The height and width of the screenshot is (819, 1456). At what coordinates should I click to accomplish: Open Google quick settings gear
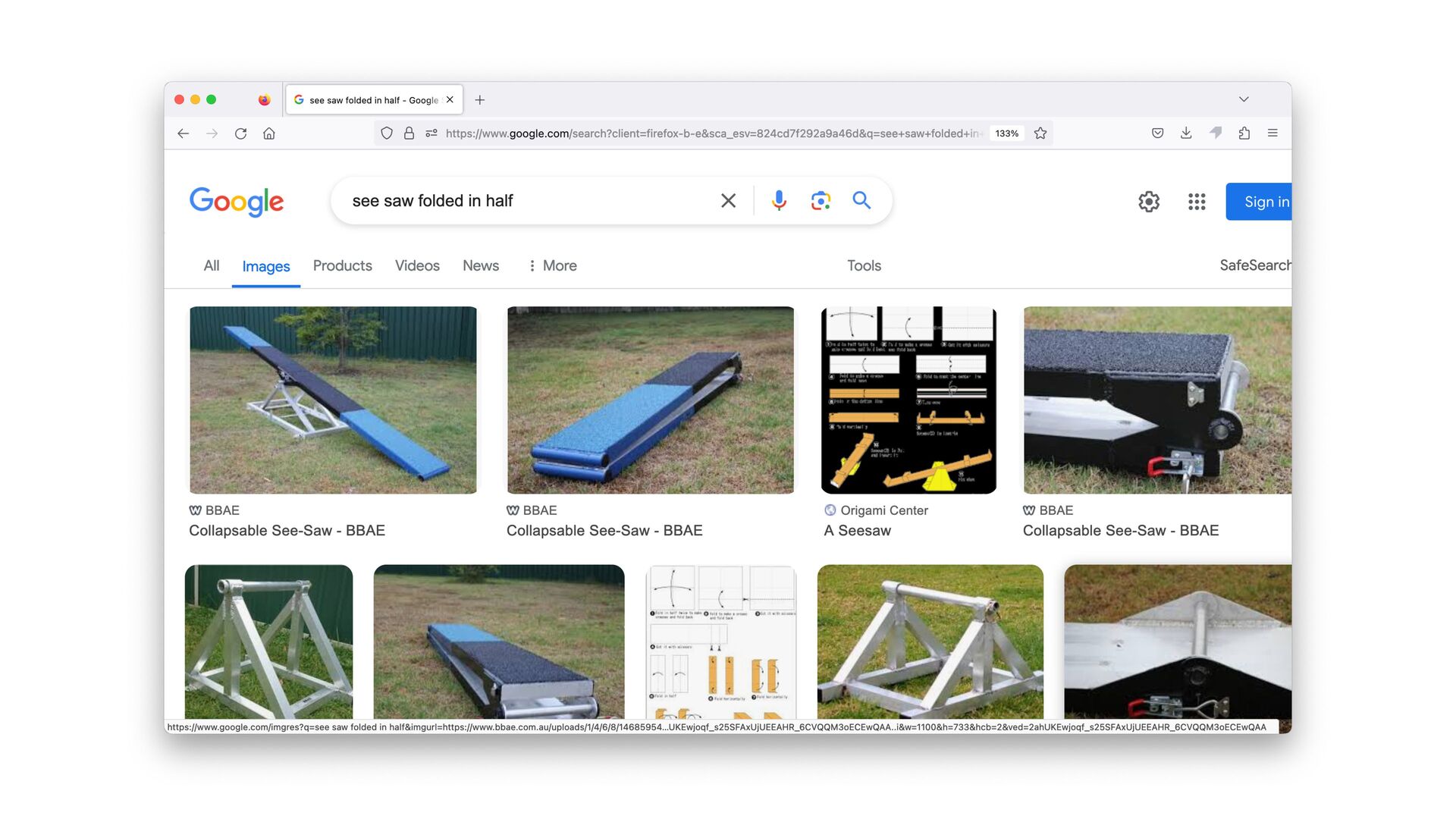[x=1149, y=202]
